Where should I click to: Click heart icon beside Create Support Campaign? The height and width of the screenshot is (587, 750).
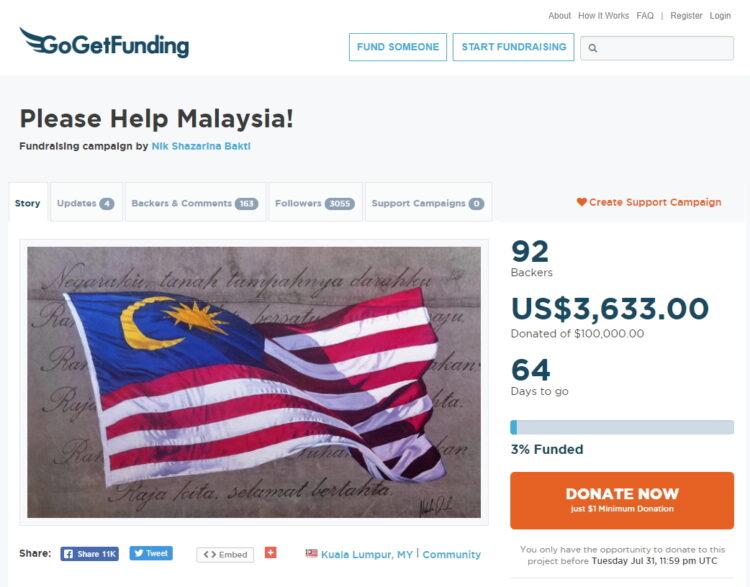581,202
